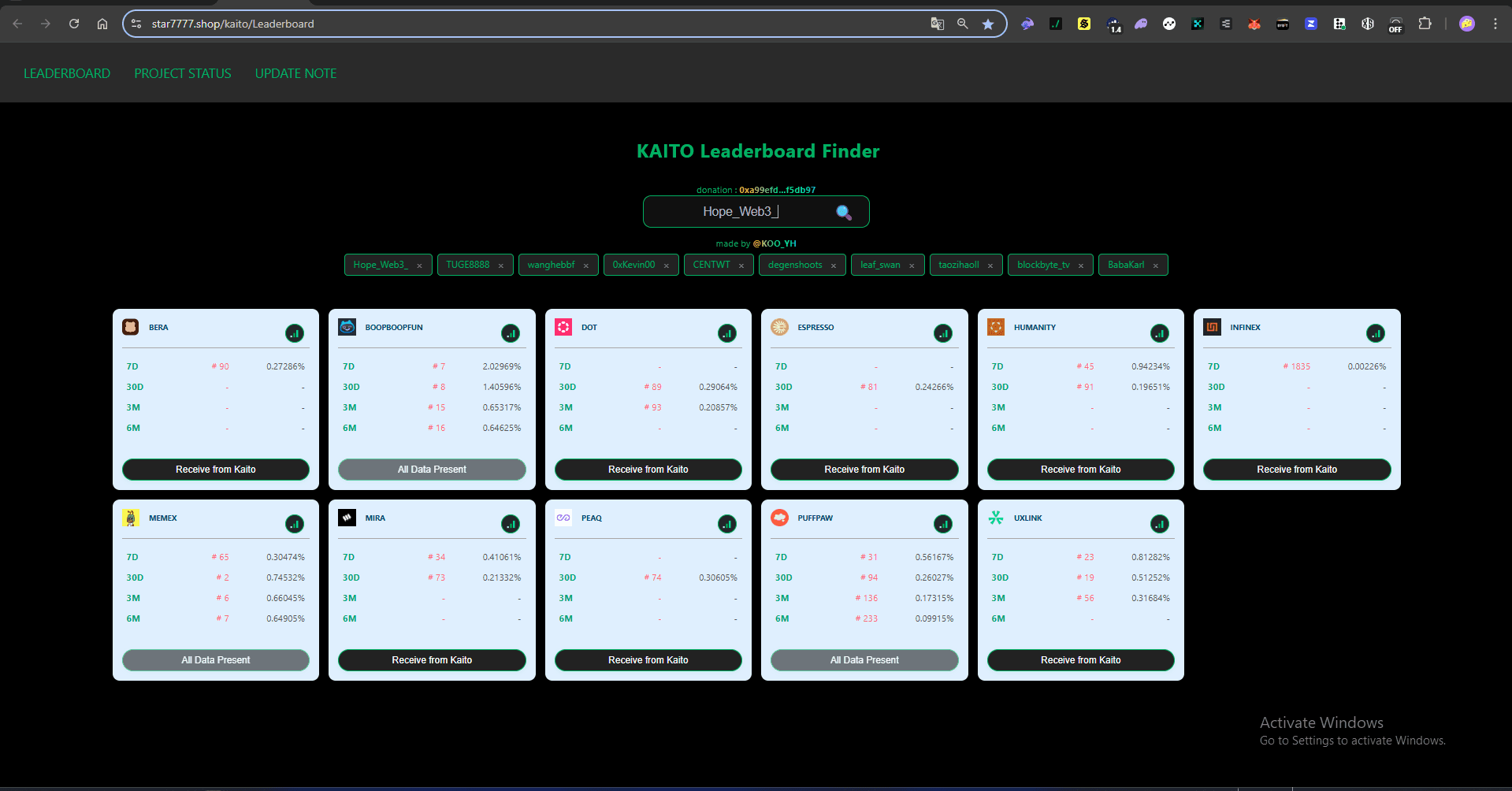The image size is (1512, 791).
Task: Open the PROJECT STATUS tab
Action: coord(183,73)
